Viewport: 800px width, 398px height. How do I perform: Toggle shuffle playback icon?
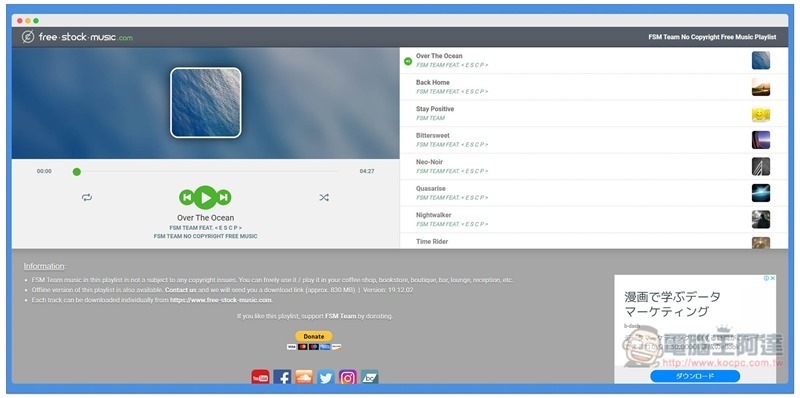pyautogui.click(x=324, y=197)
